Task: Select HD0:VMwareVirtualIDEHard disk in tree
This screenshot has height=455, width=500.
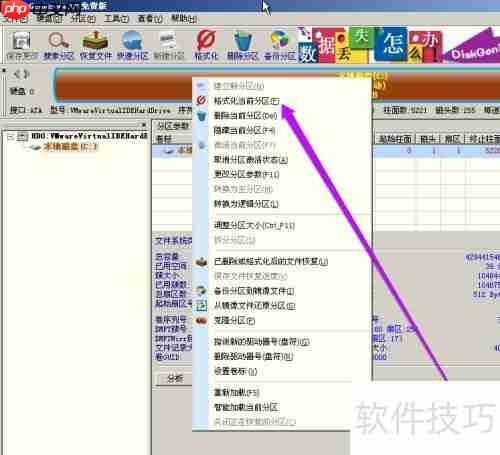Action: tap(89, 136)
